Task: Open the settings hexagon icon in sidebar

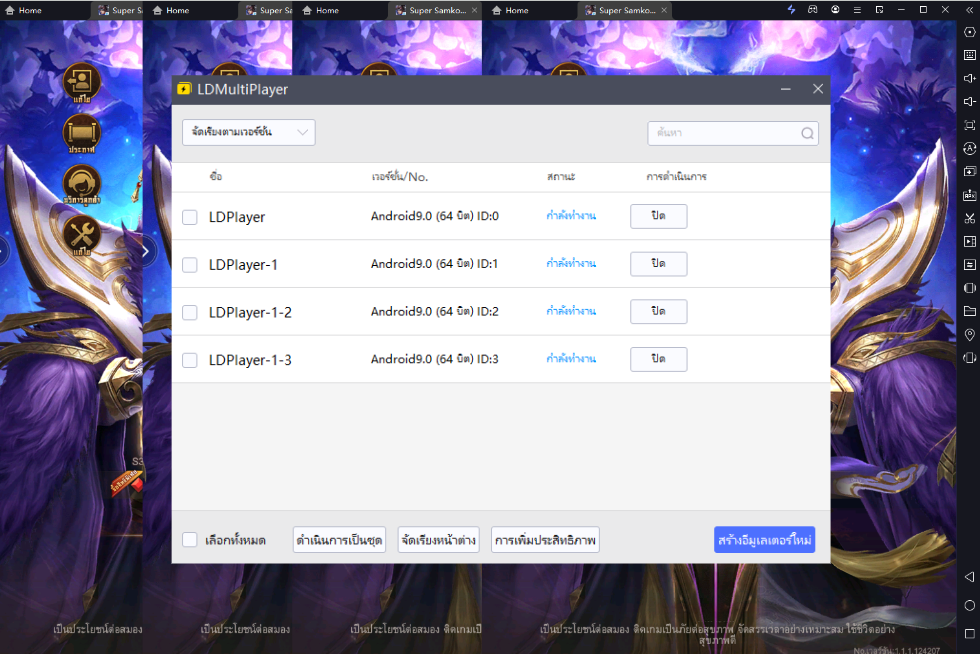Action: tap(969, 32)
